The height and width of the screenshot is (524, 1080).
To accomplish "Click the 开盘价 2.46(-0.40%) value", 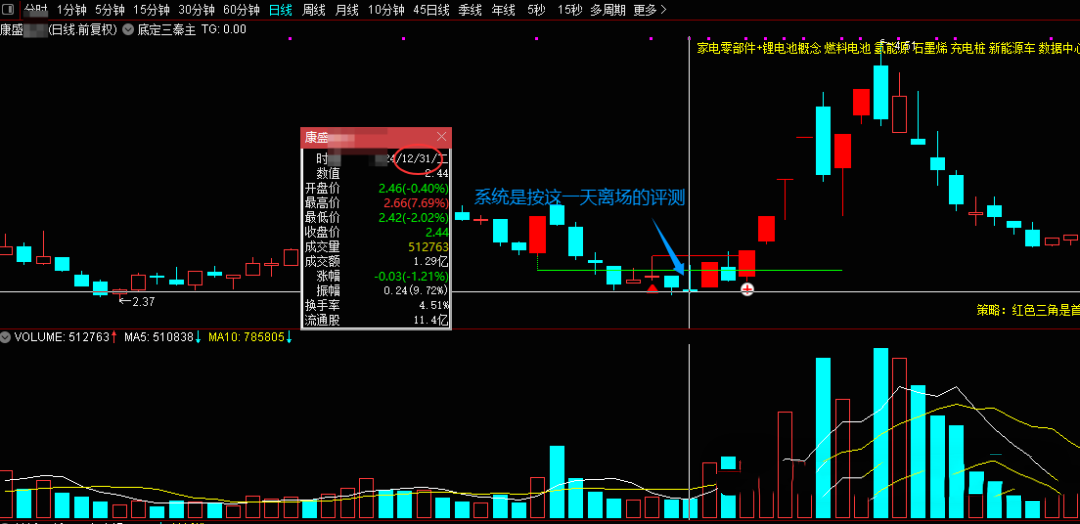I will [x=413, y=188].
